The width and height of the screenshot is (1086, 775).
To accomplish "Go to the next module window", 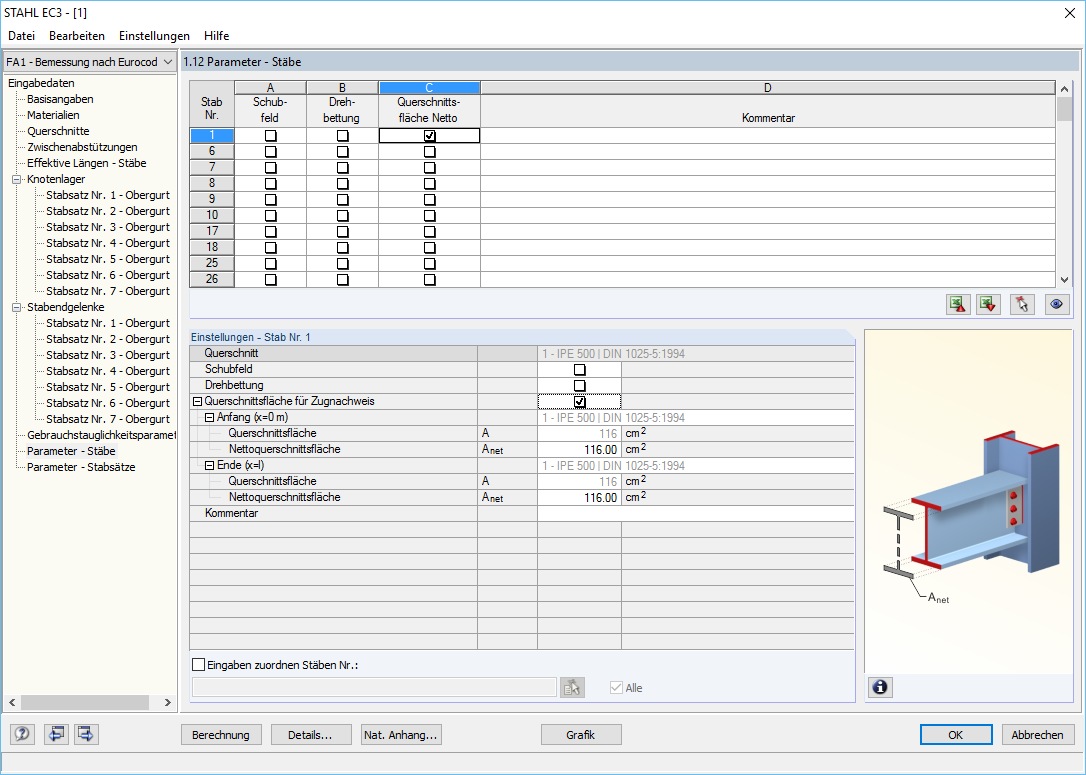I will [x=85, y=734].
